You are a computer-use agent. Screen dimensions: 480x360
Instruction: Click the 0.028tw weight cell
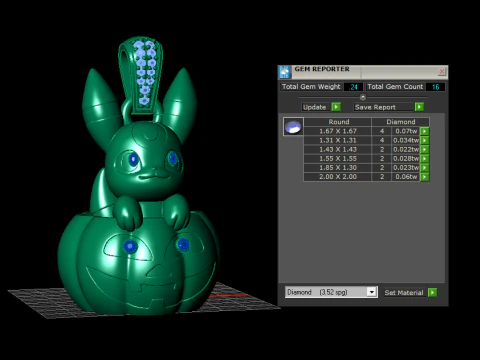coord(406,159)
